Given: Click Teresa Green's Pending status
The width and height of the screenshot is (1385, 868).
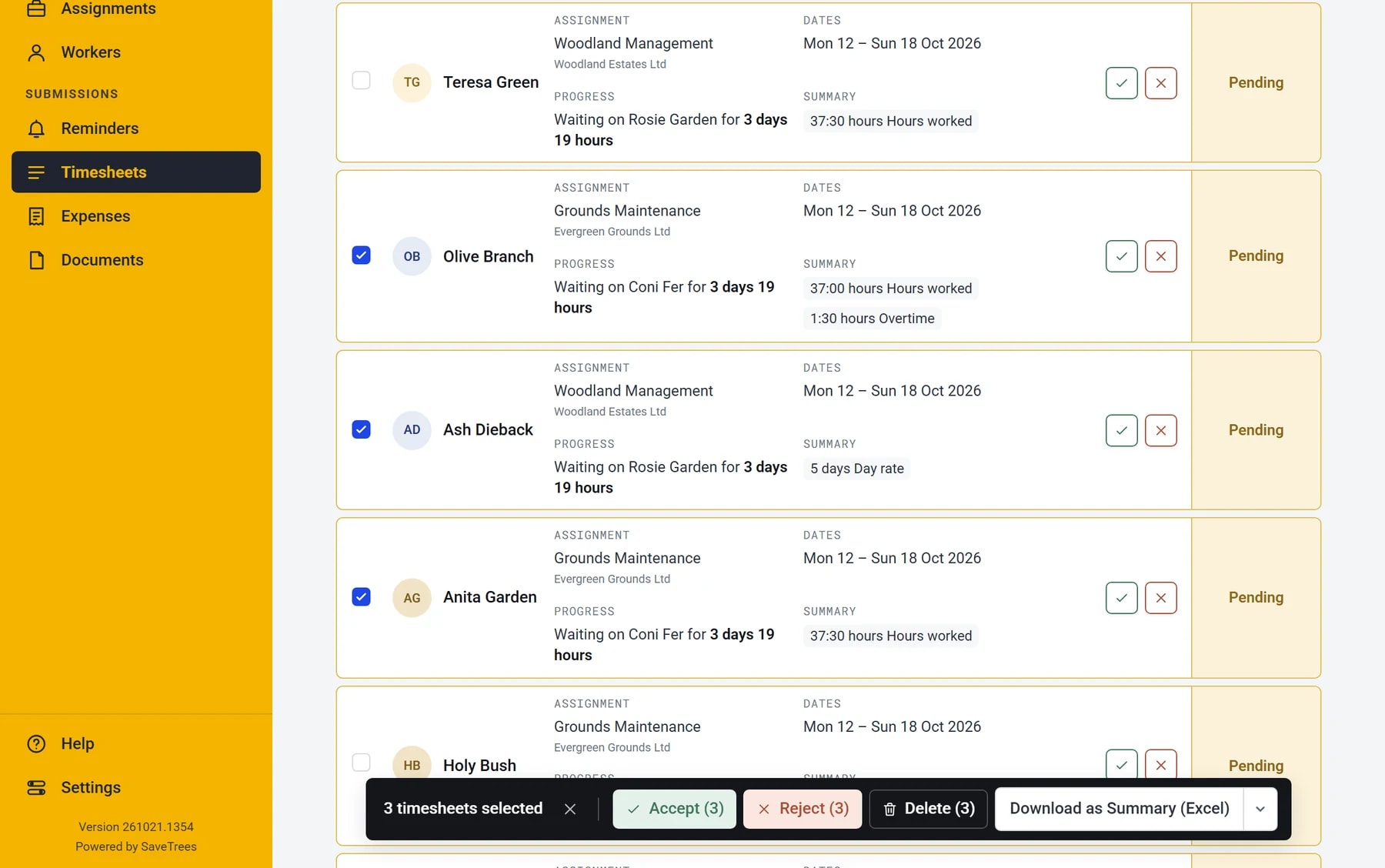Looking at the screenshot, I should pos(1256,82).
